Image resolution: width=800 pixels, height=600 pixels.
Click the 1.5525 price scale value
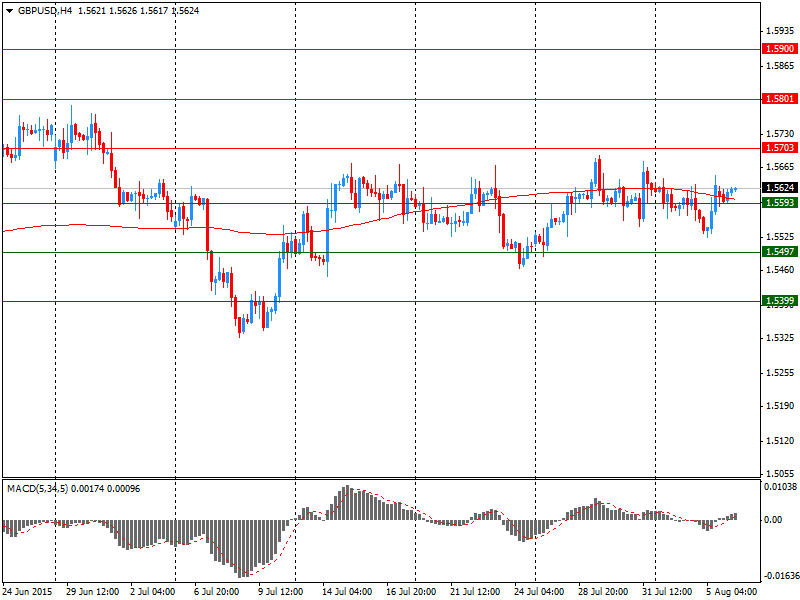click(780, 237)
